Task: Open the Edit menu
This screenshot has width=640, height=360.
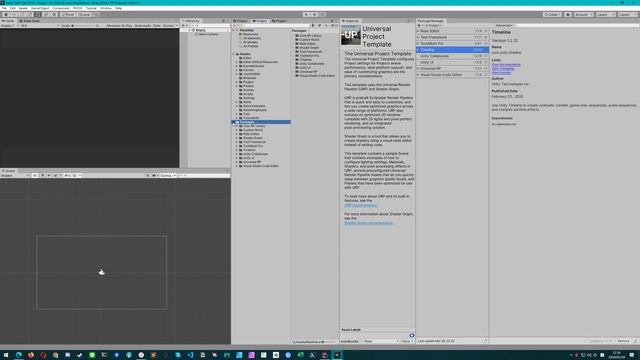Action: (x=13, y=8)
